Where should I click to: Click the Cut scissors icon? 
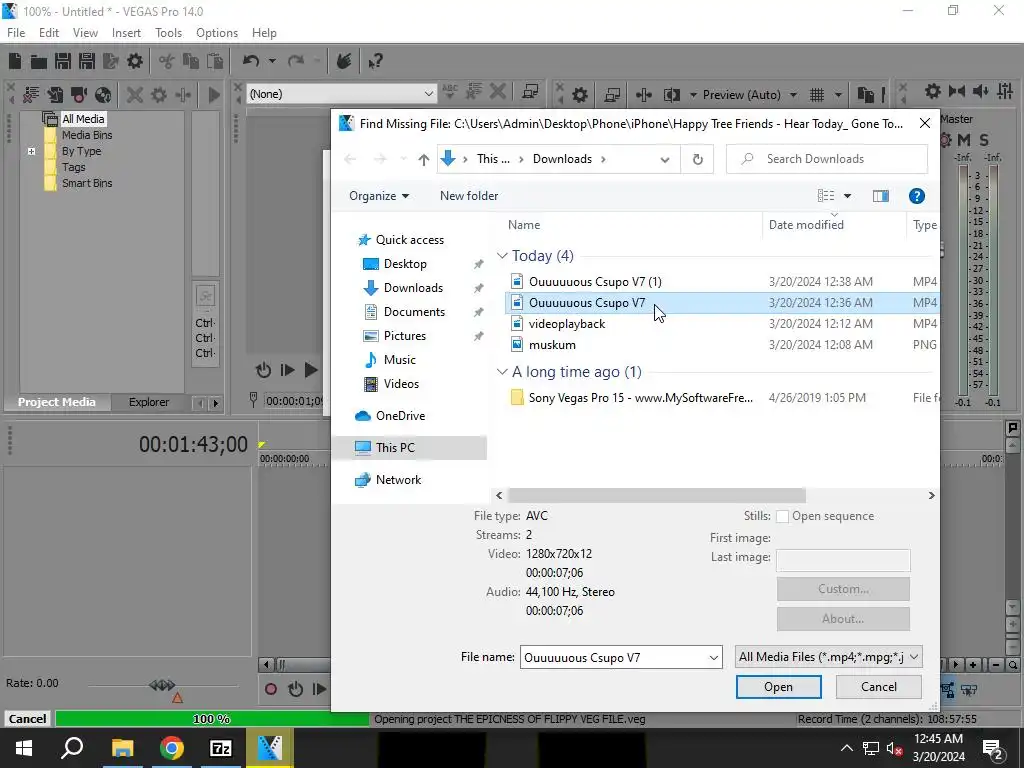(x=167, y=61)
